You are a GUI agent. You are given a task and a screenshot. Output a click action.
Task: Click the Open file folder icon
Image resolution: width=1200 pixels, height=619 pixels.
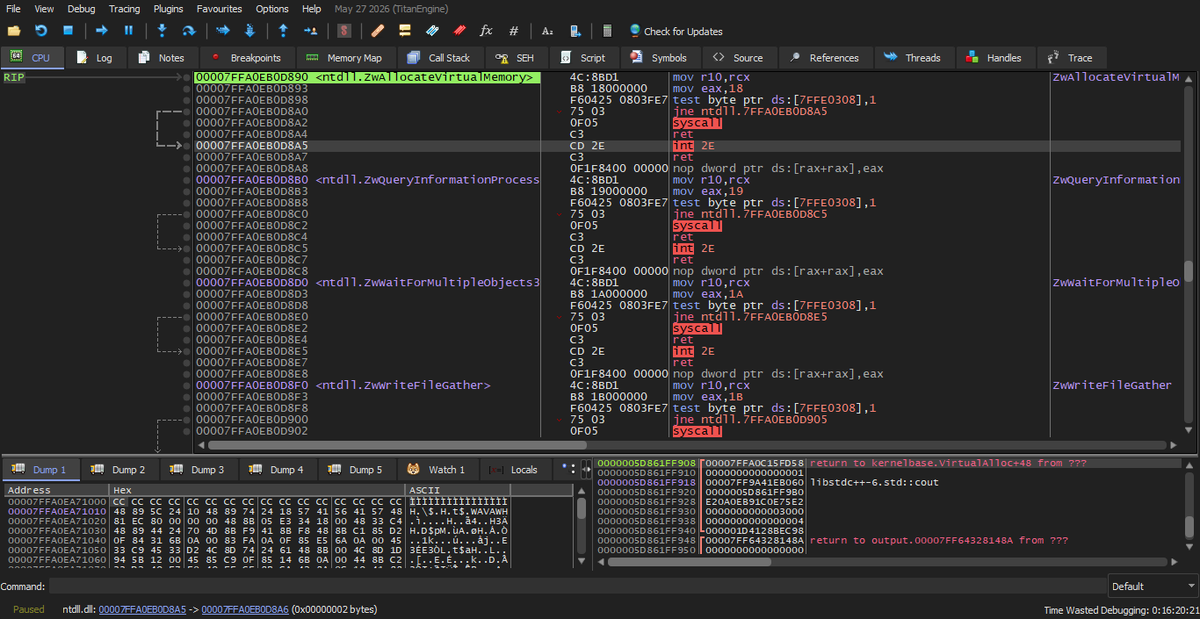[14, 31]
